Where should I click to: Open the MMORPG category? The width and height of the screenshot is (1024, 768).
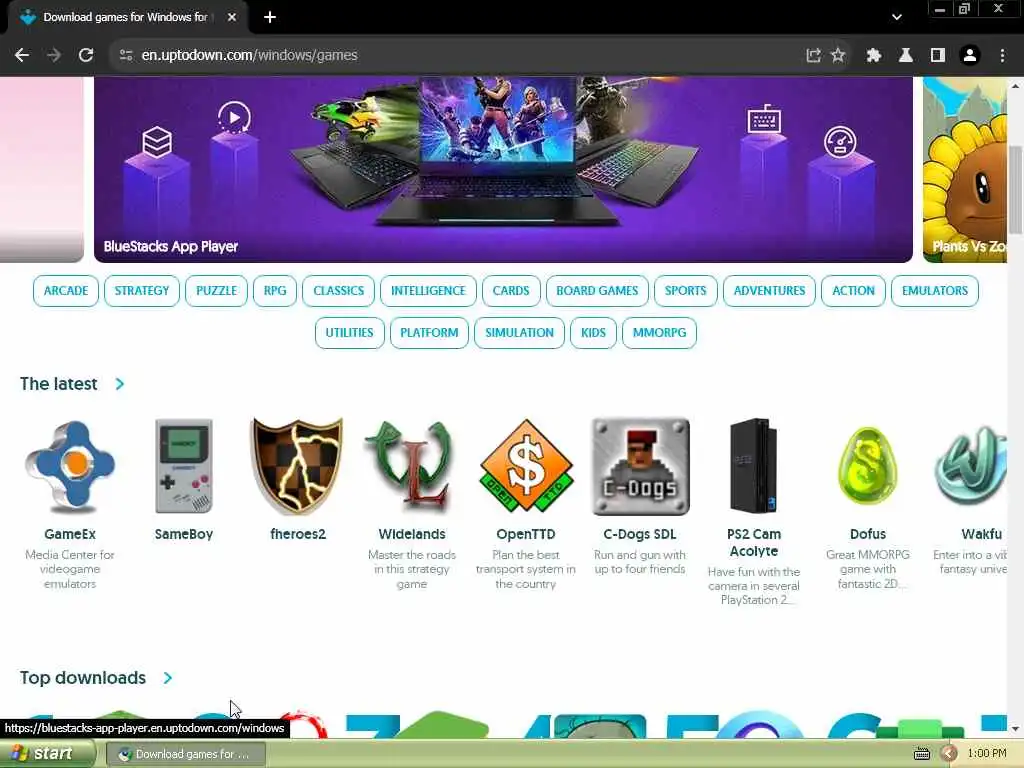659,332
